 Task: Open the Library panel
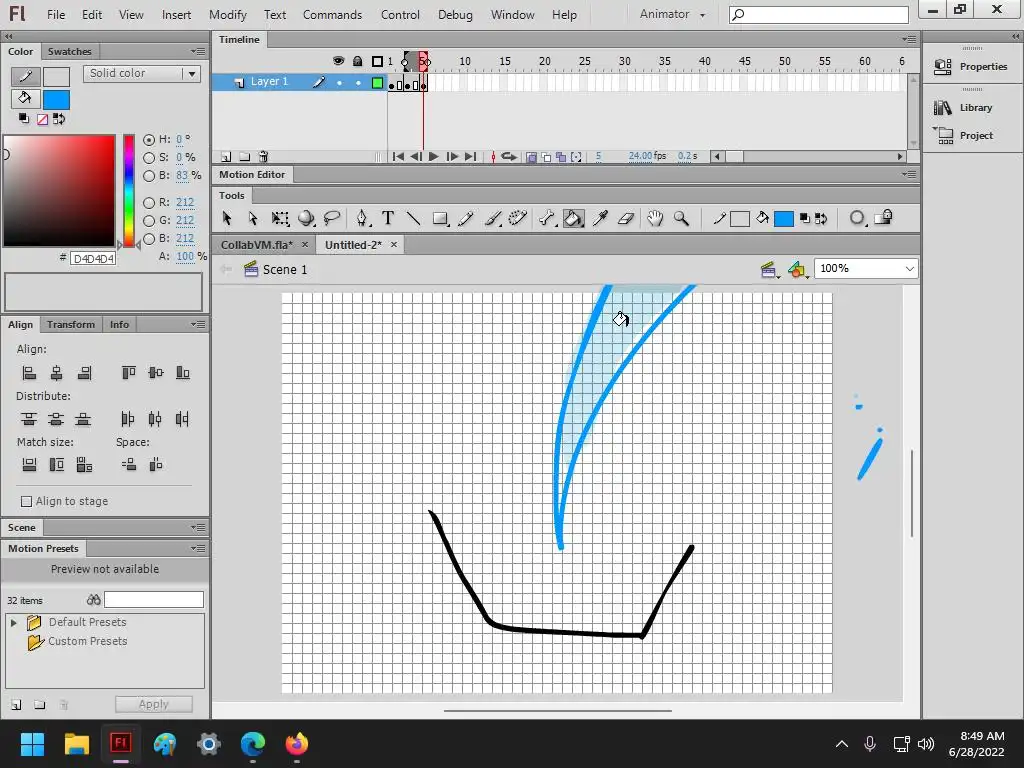[x=964, y=108]
